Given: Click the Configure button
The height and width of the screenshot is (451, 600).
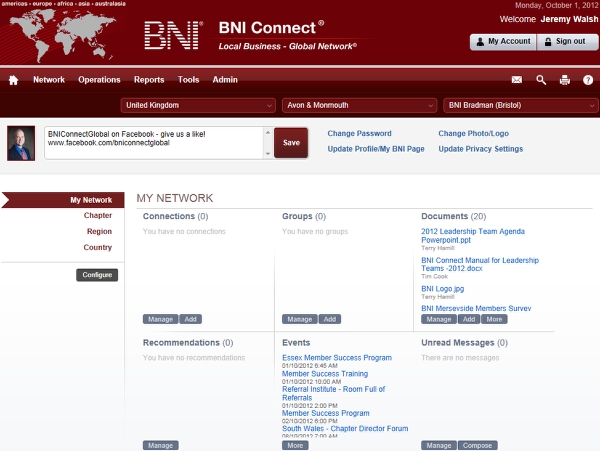Looking at the screenshot, I should click(97, 275).
